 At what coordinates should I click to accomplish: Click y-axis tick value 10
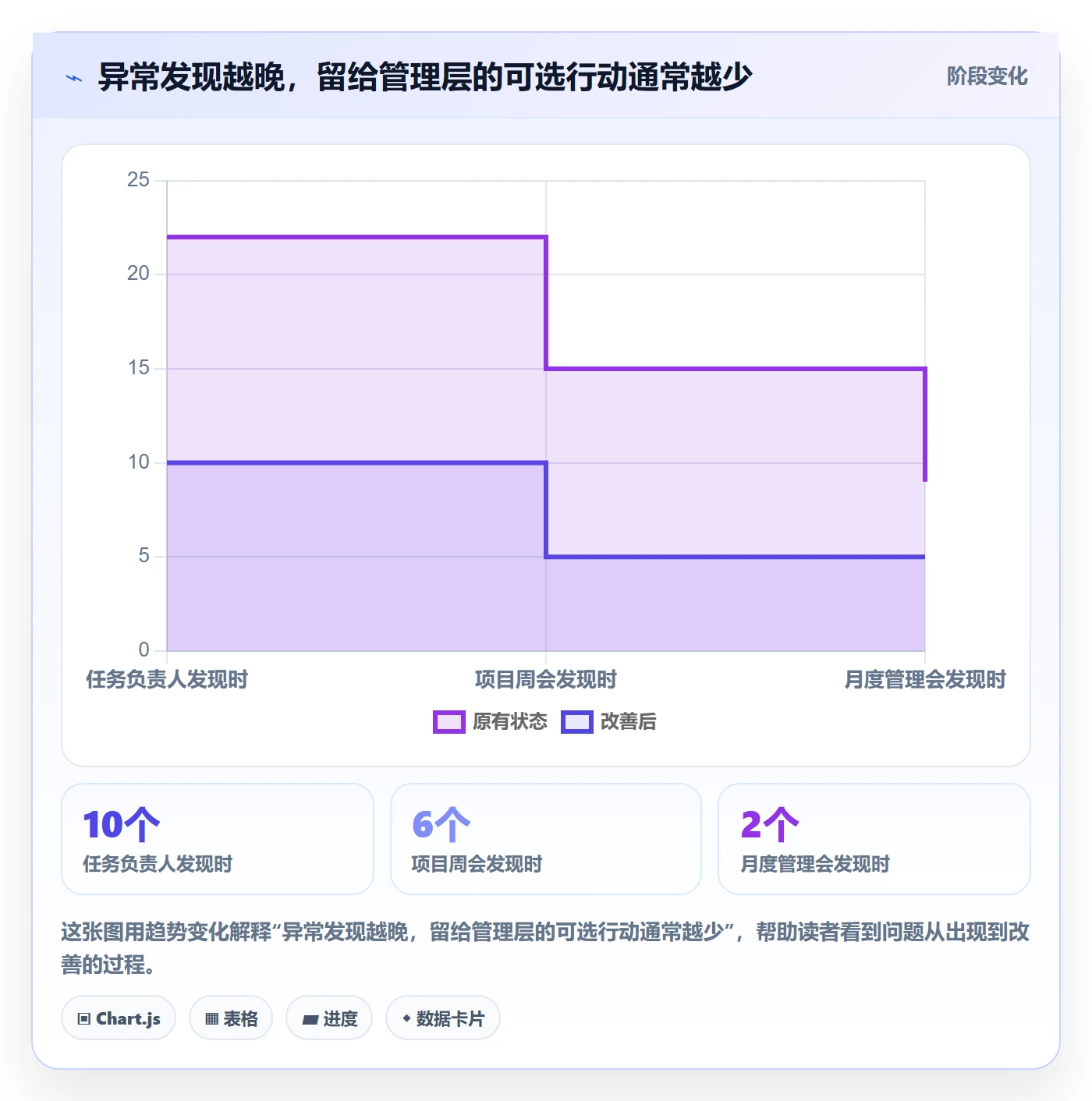[x=138, y=462]
